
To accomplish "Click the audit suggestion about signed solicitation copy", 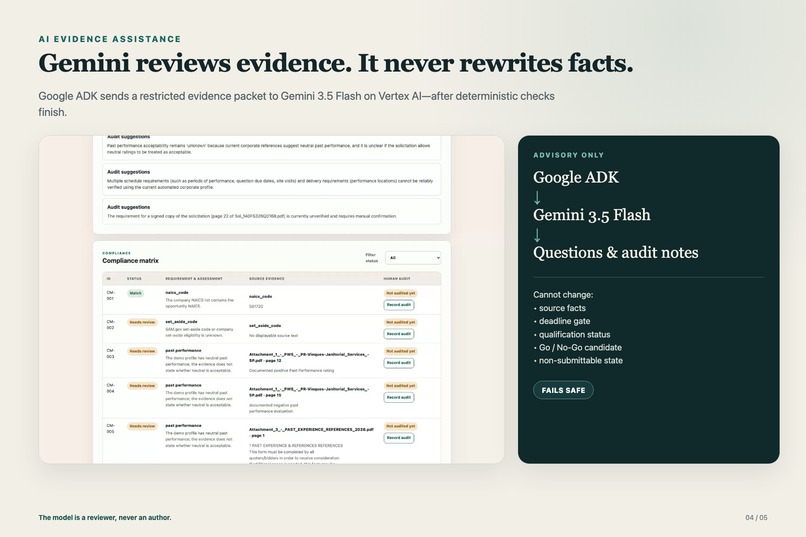I will point(271,211).
